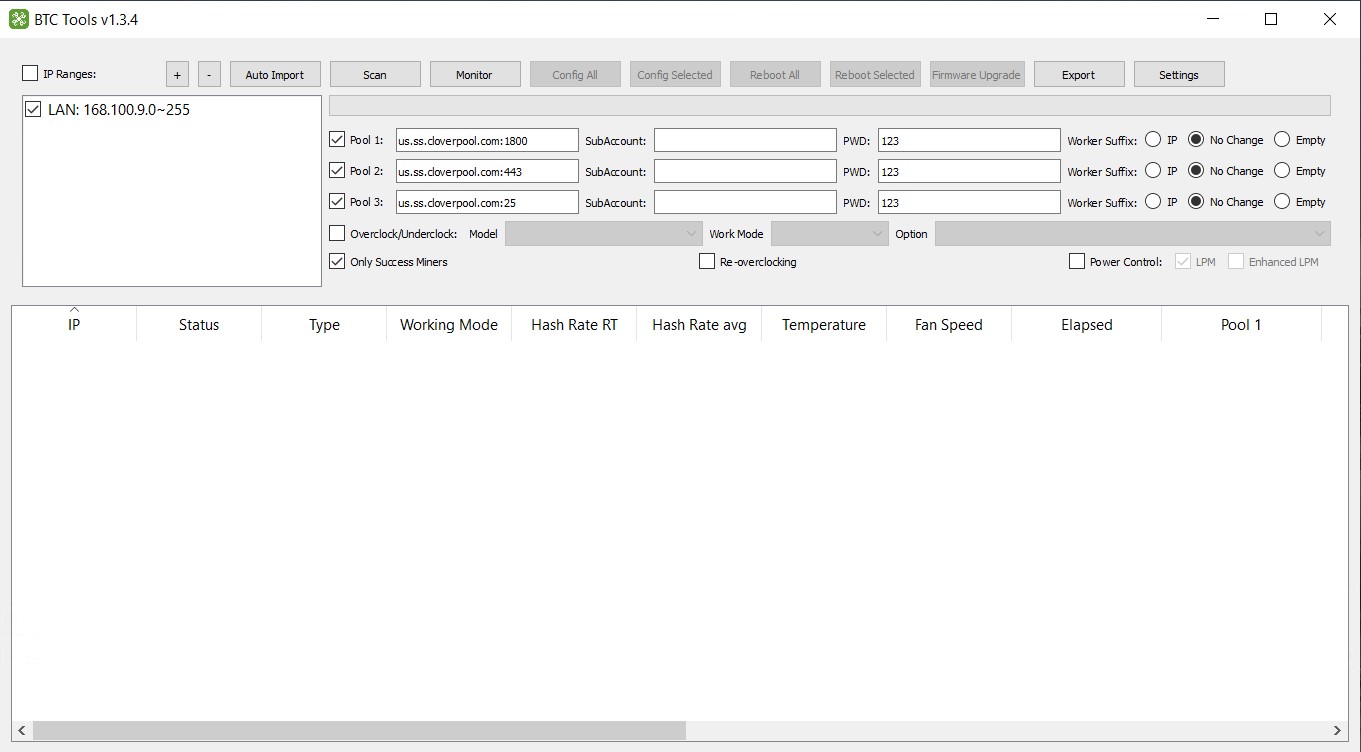This screenshot has width=1361, height=752.
Task: Open Settings from the toolbar
Action: (x=1178, y=75)
